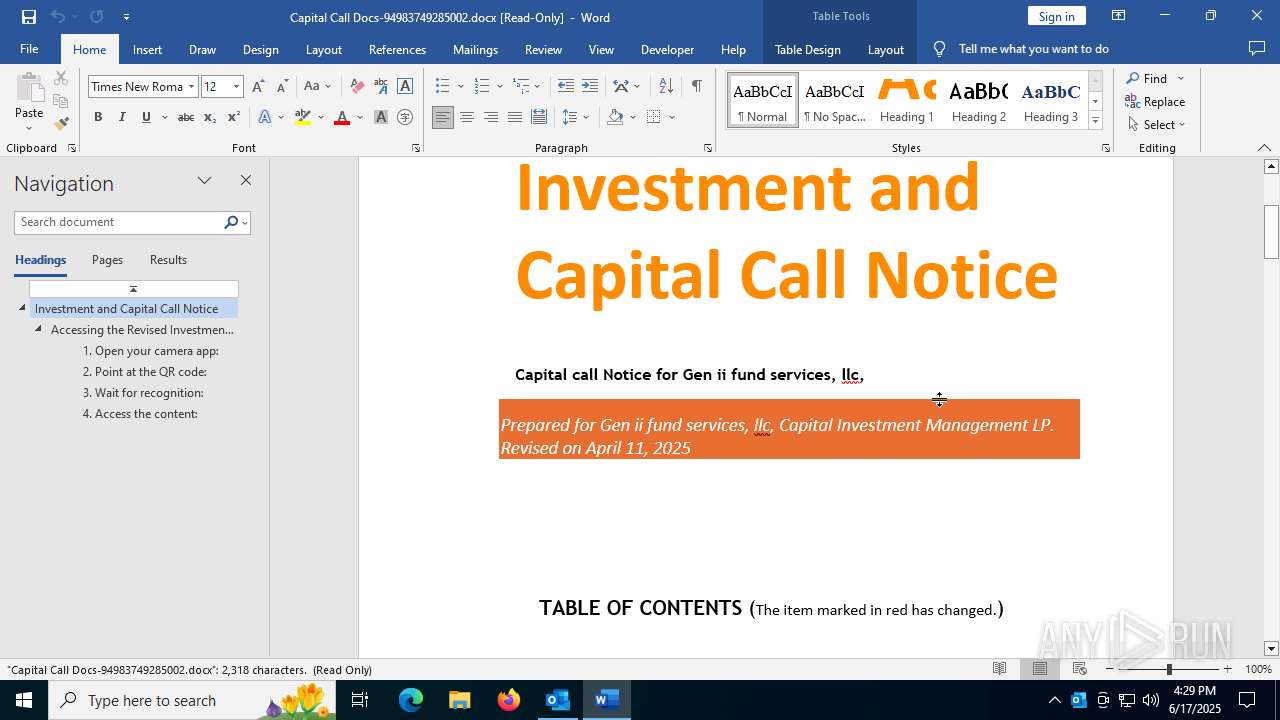Viewport: 1280px width, 720px height.
Task: Open Outlook from the taskbar
Action: point(557,700)
